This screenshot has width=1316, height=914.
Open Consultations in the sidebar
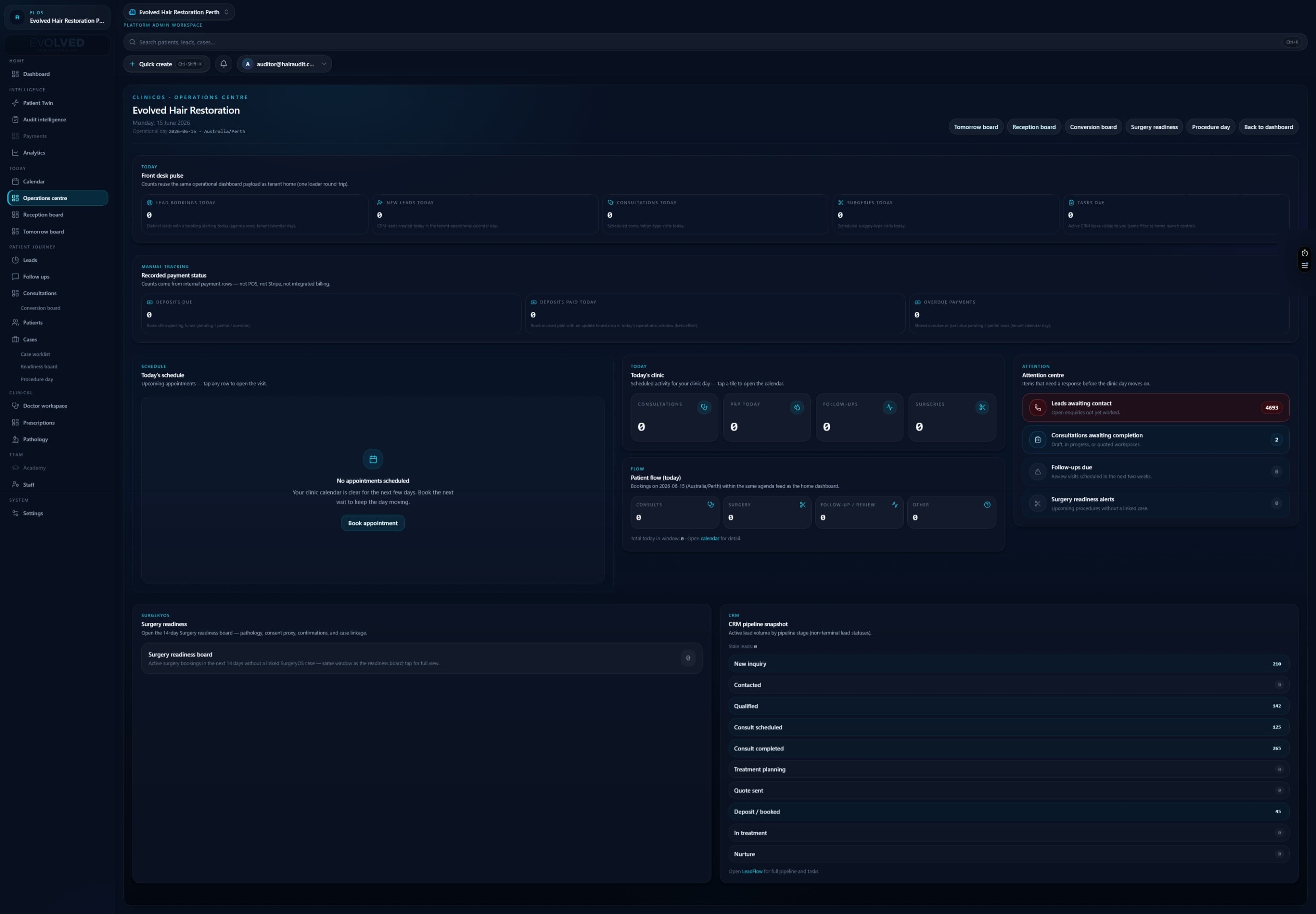[58, 293]
